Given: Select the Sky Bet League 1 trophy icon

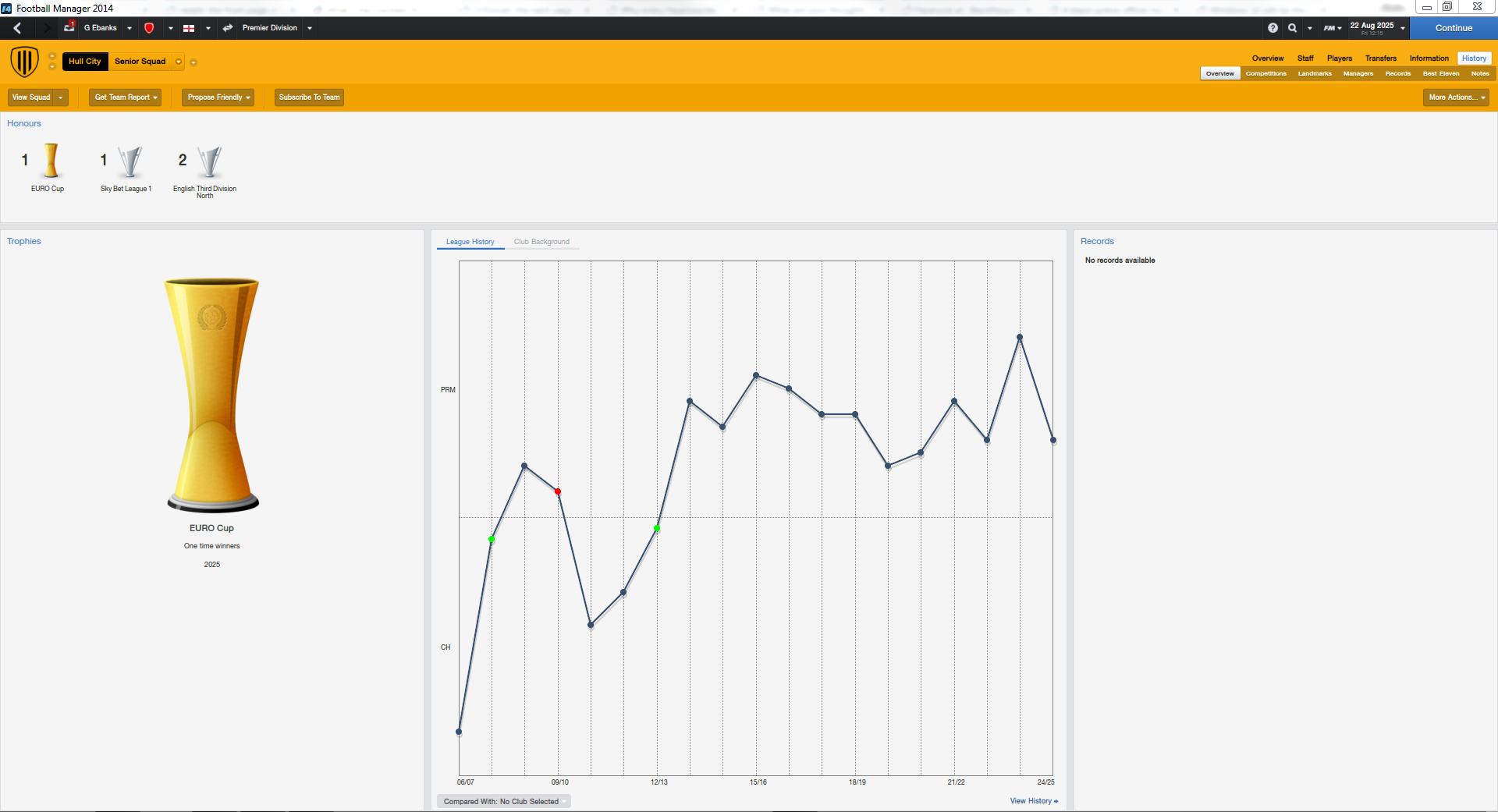Looking at the screenshot, I should click(x=130, y=162).
